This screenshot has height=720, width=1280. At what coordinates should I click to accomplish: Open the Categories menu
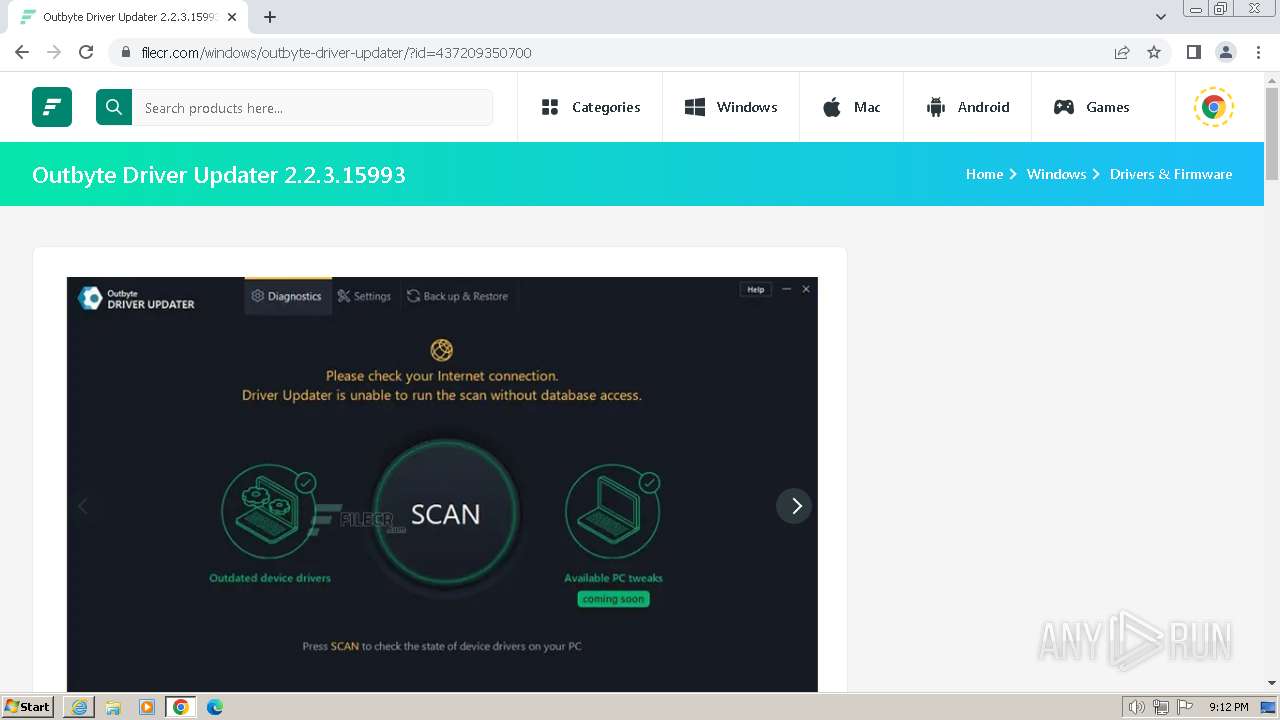[590, 107]
